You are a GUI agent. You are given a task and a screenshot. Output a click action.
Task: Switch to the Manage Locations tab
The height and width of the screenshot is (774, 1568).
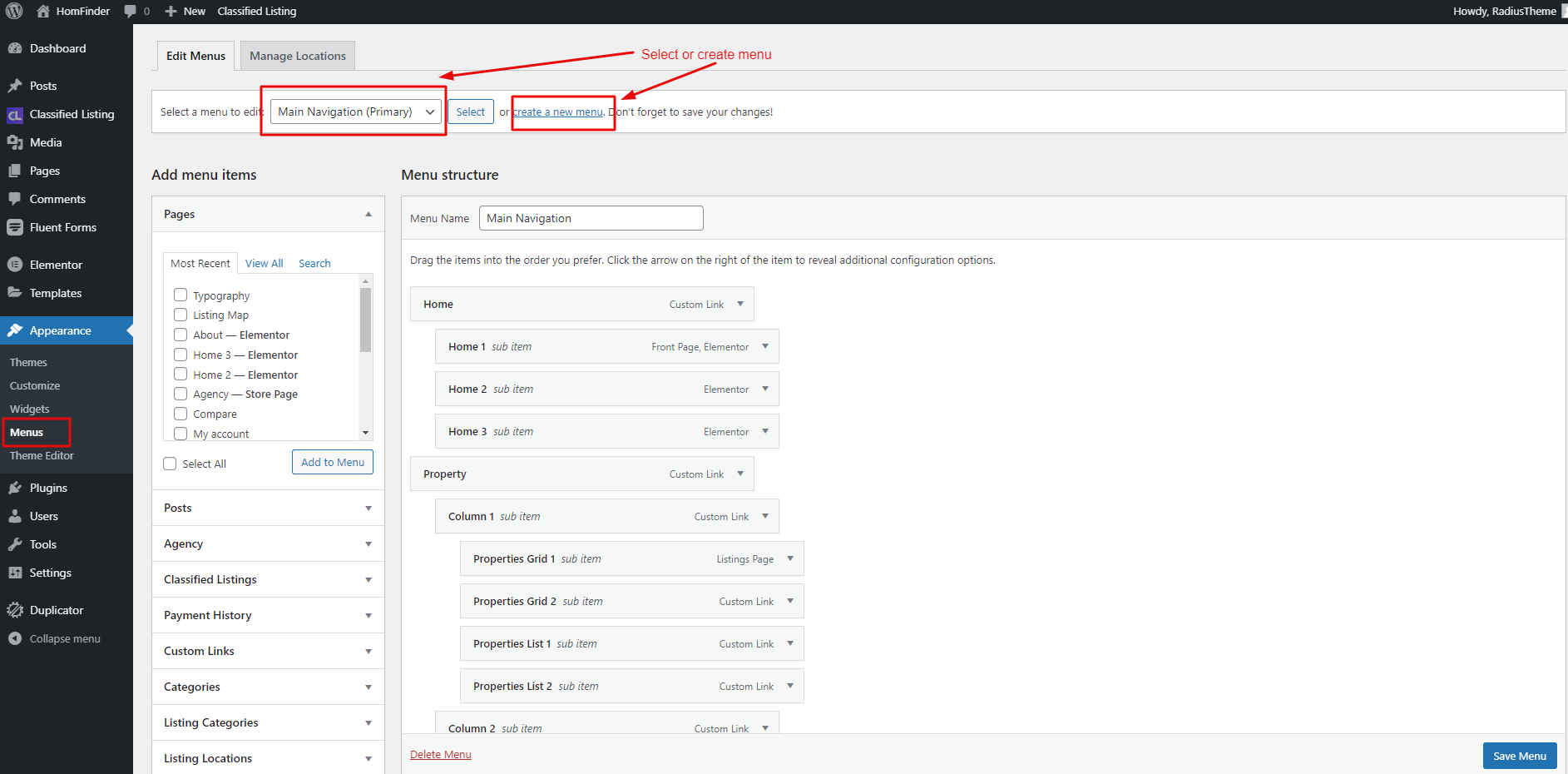(298, 56)
